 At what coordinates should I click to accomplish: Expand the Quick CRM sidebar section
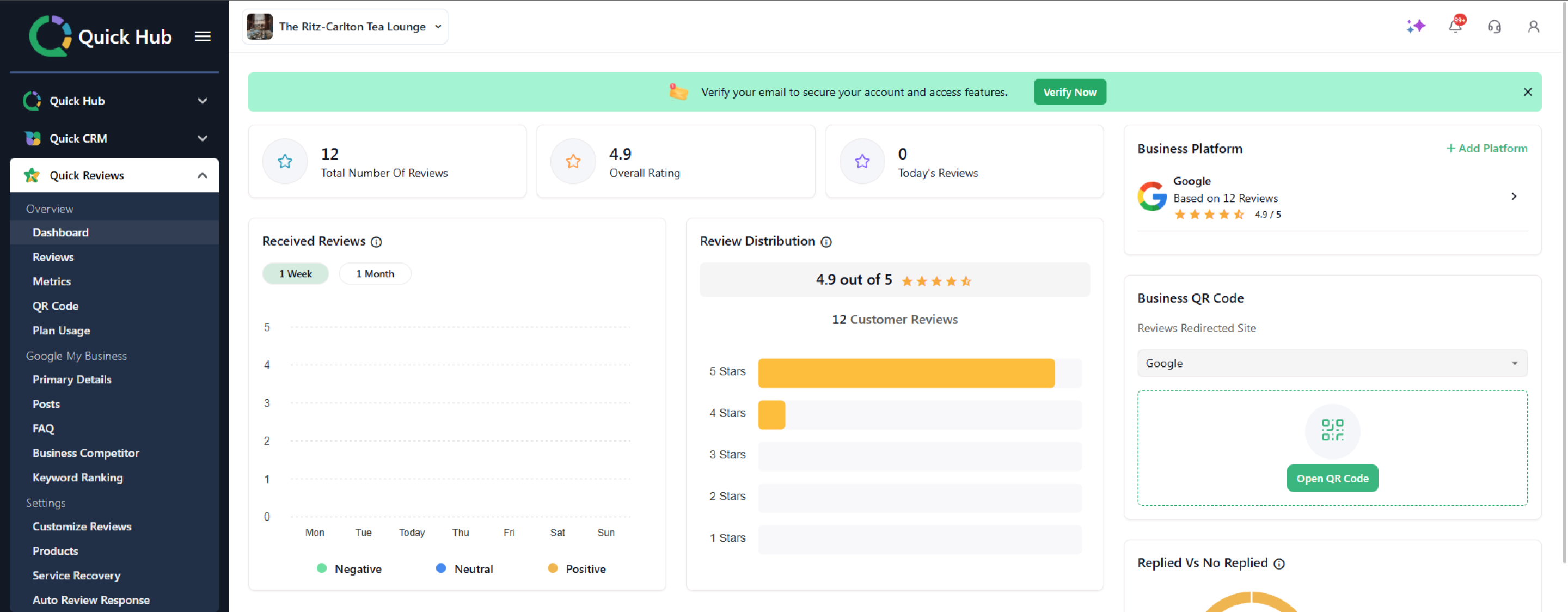point(114,138)
